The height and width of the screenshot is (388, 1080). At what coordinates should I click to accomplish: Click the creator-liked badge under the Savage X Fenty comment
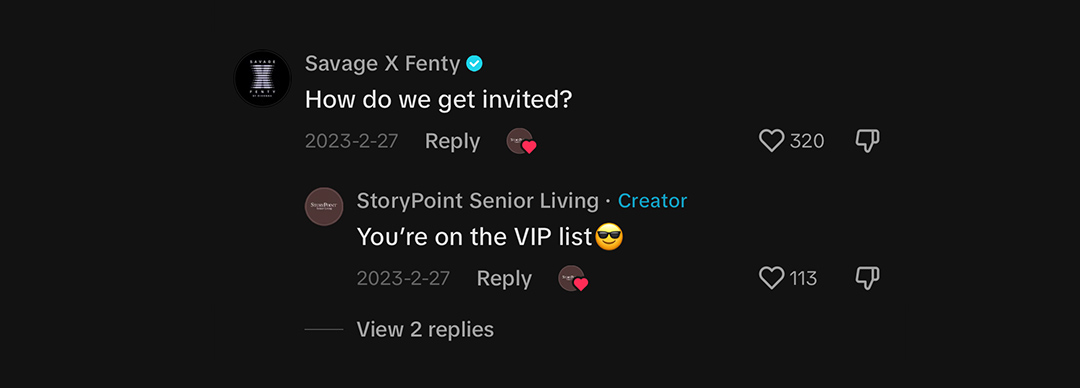tap(521, 141)
